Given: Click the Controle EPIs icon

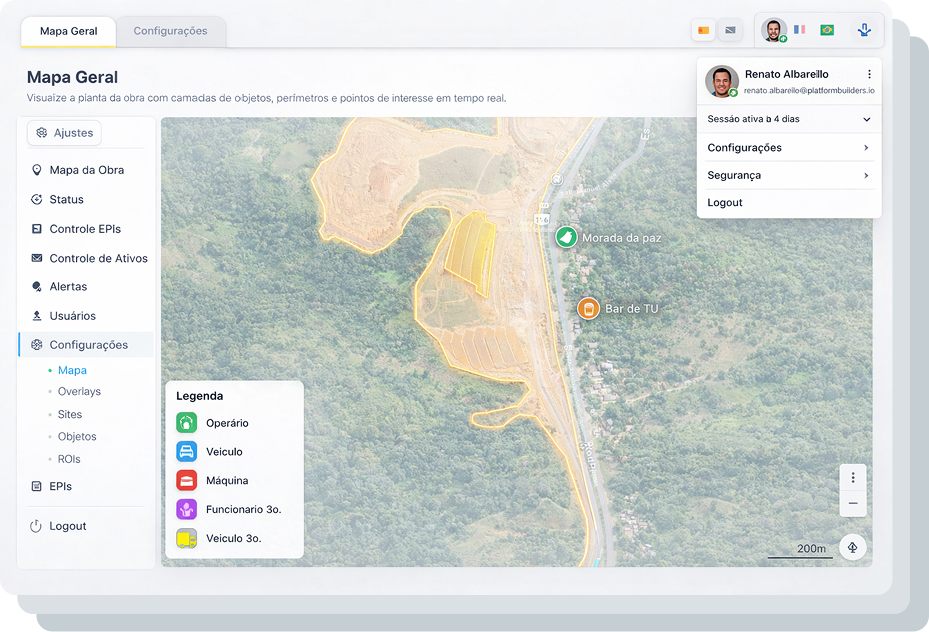Looking at the screenshot, I should click(x=37, y=229).
